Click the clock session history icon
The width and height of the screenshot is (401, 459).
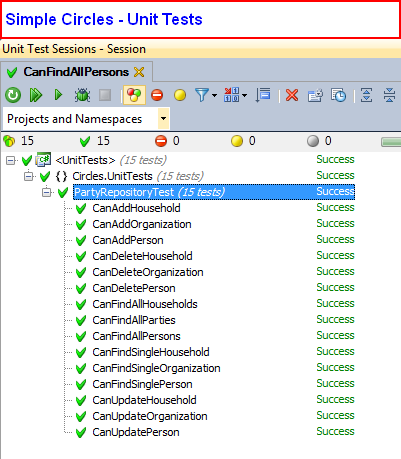[x=338, y=95]
